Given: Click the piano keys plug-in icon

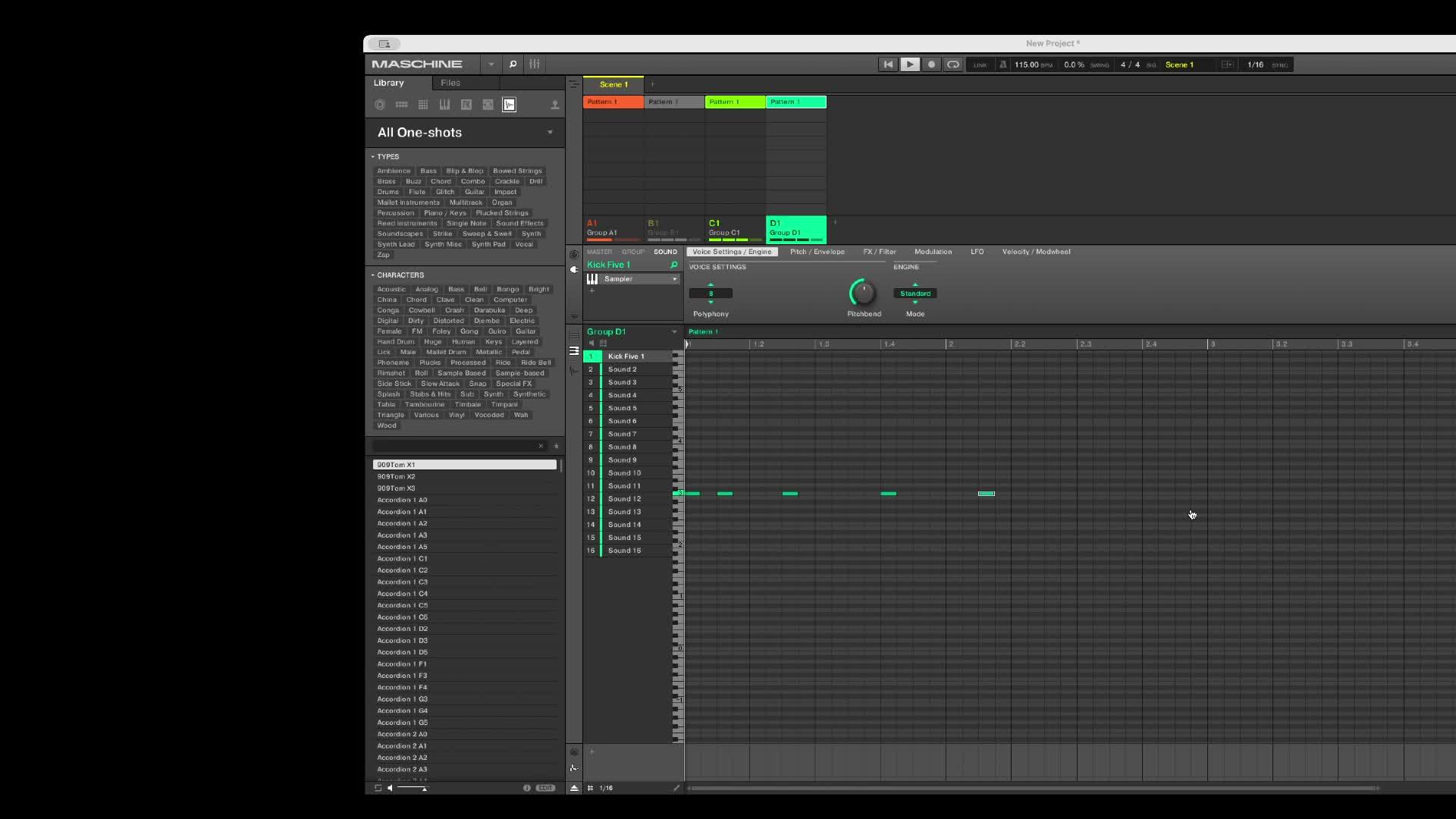Looking at the screenshot, I should point(592,279).
